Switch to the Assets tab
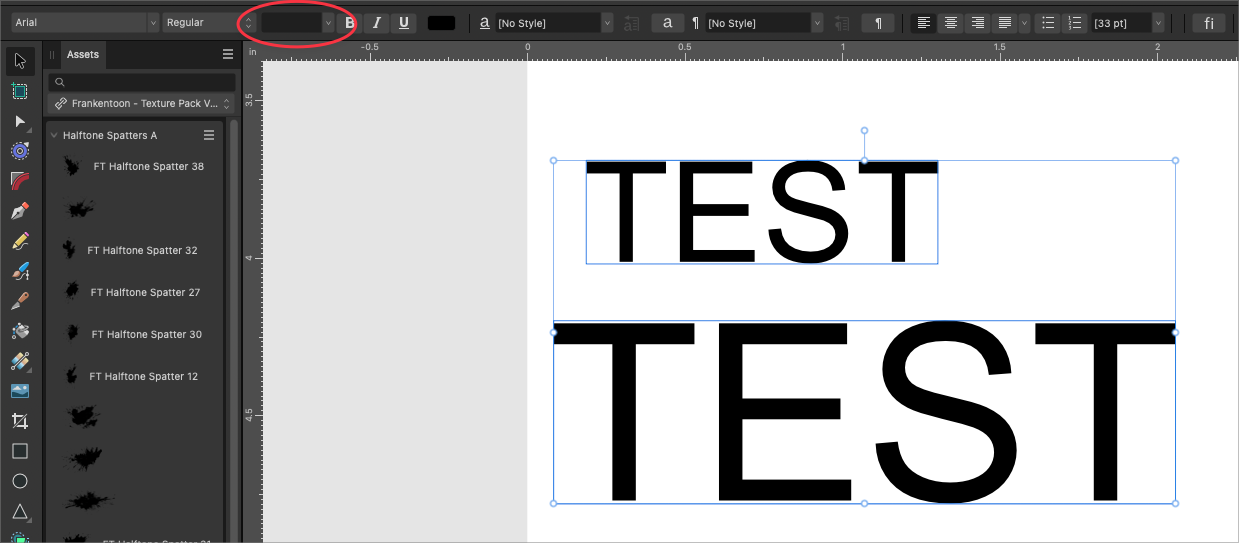 (83, 55)
